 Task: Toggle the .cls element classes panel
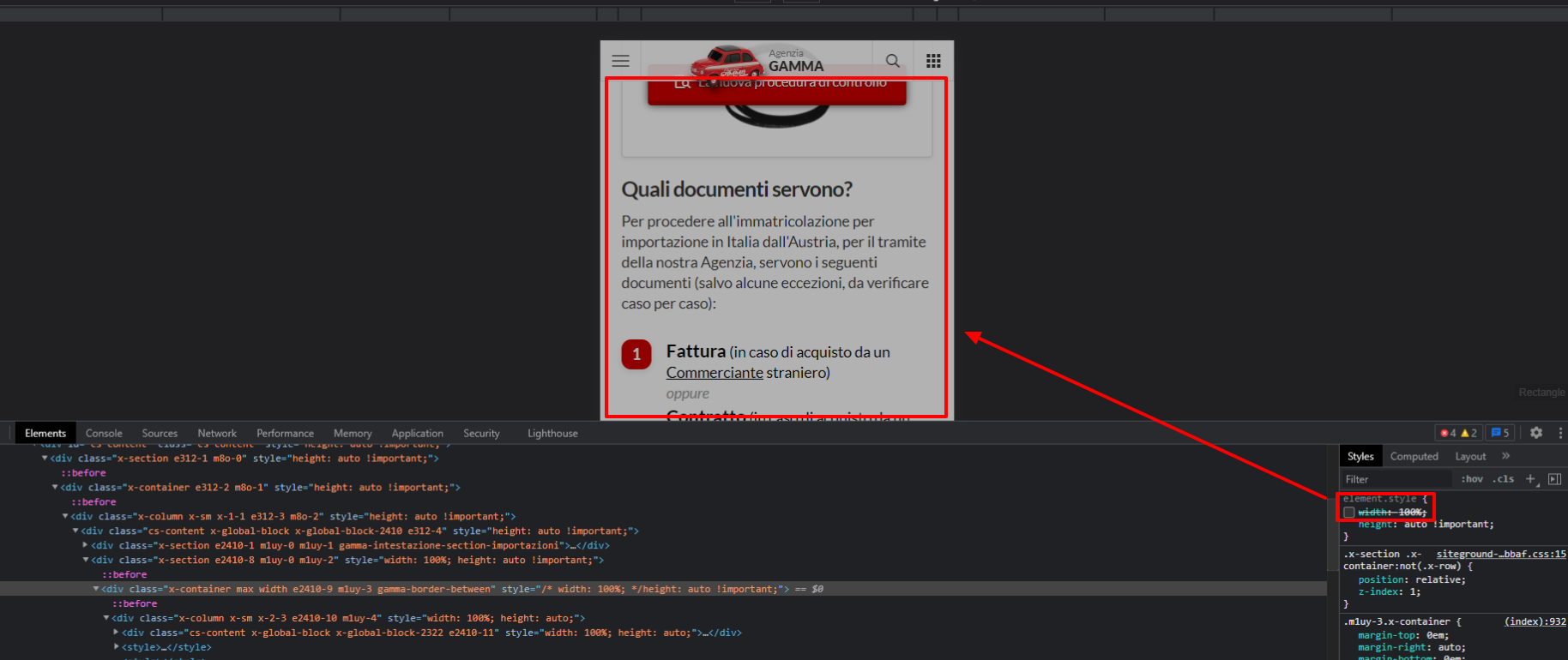click(x=1503, y=479)
